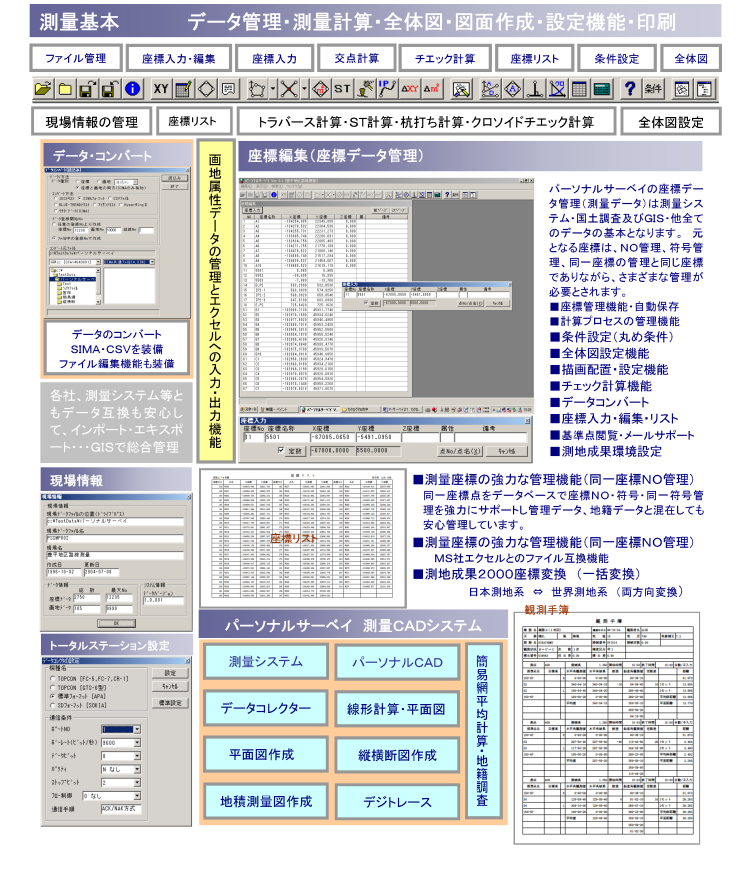Click the red ΔXY icon
The height and width of the screenshot is (875, 750).
(x=410, y=89)
